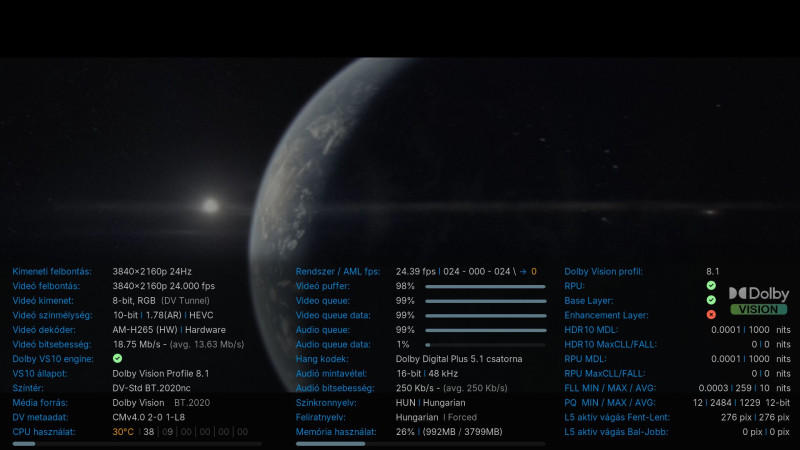Screen dimensions: 800x450
Task: Click the 'HDR10 MaxCLL/FALL:' label
Action: point(610,344)
